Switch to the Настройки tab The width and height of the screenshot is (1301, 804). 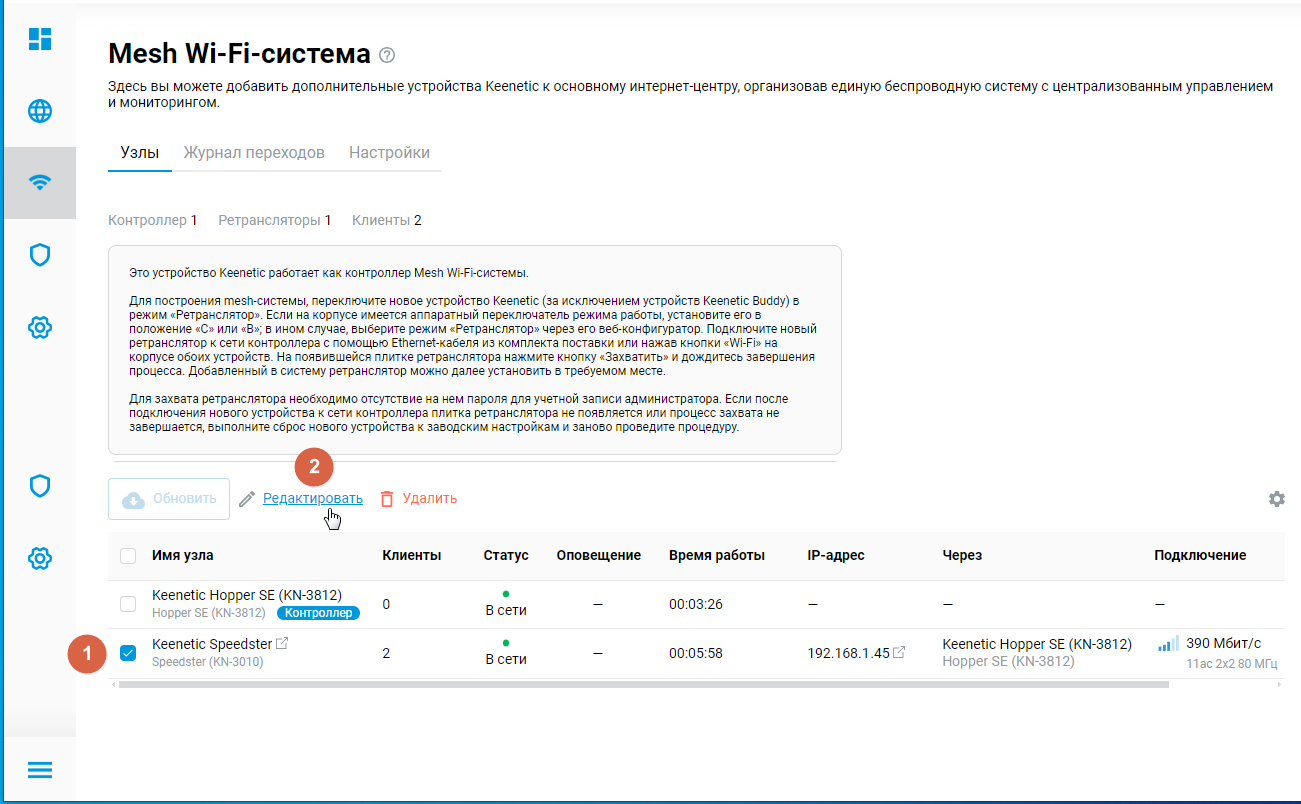click(x=389, y=153)
